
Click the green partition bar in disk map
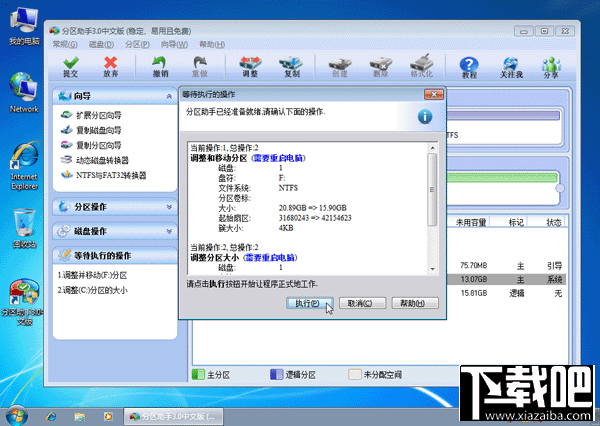point(502,178)
